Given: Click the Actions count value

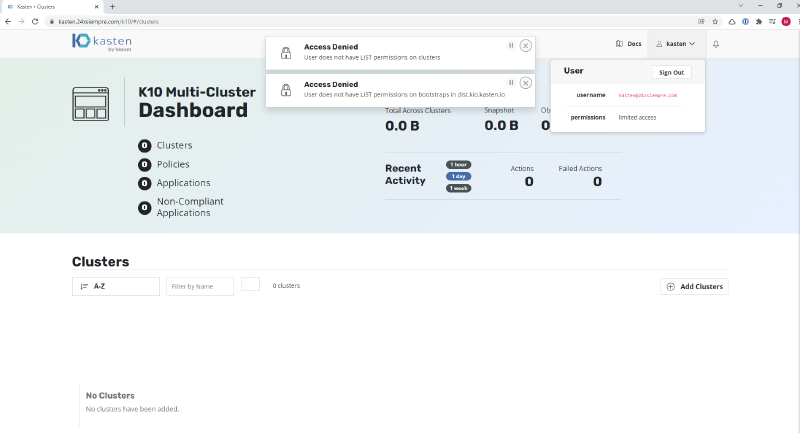Looking at the screenshot, I should pyautogui.click(x=529, y=182).
